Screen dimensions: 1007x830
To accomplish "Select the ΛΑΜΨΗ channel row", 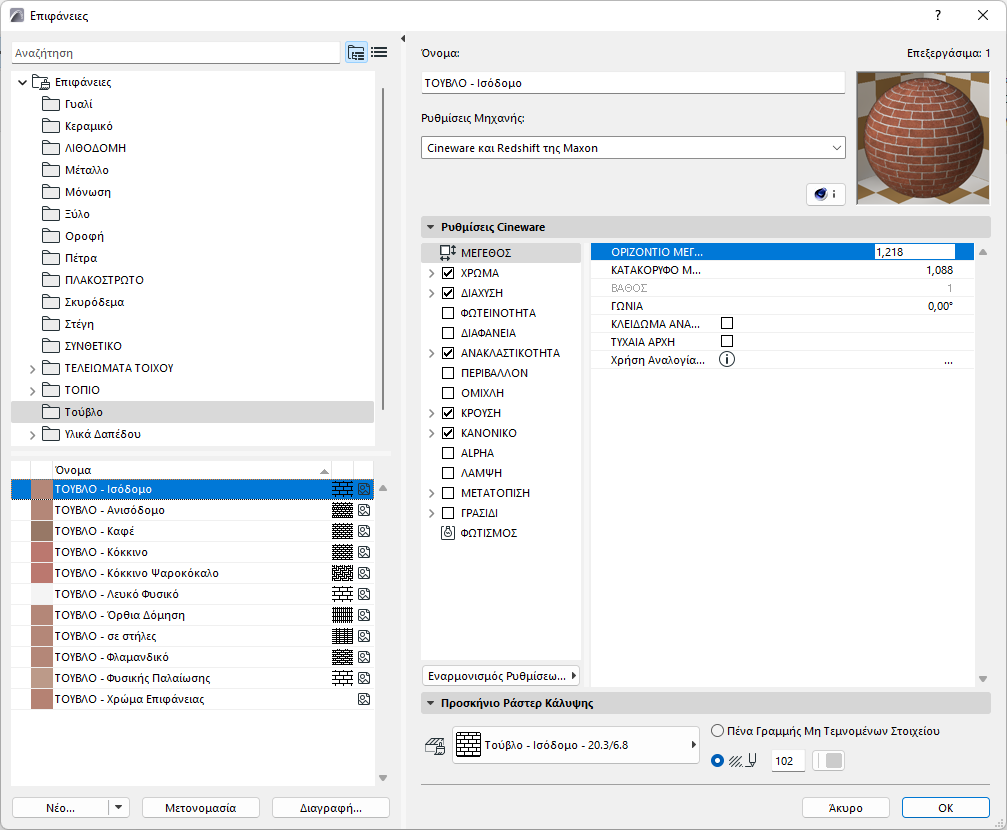I will [x=501, y=473].
